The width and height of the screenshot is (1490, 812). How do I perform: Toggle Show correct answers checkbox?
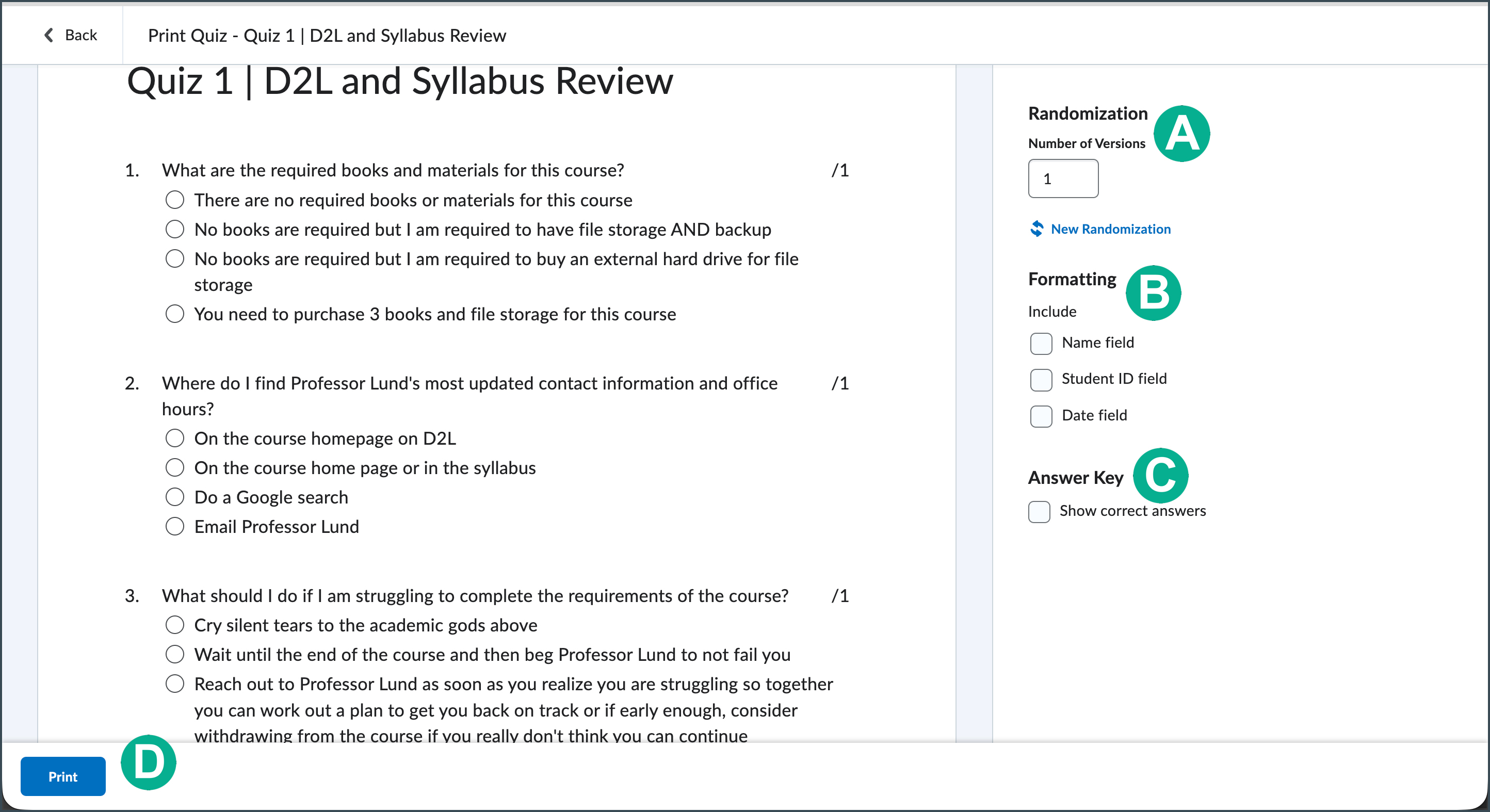1040,512
